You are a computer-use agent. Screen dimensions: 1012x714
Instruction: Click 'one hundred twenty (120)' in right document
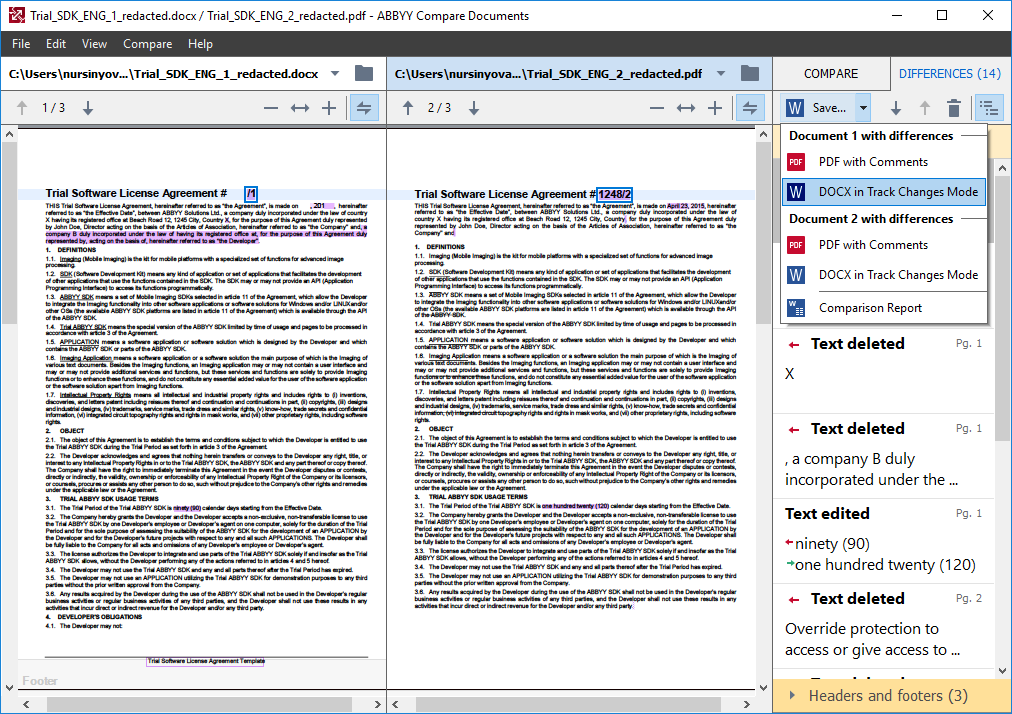click(576, 506)
